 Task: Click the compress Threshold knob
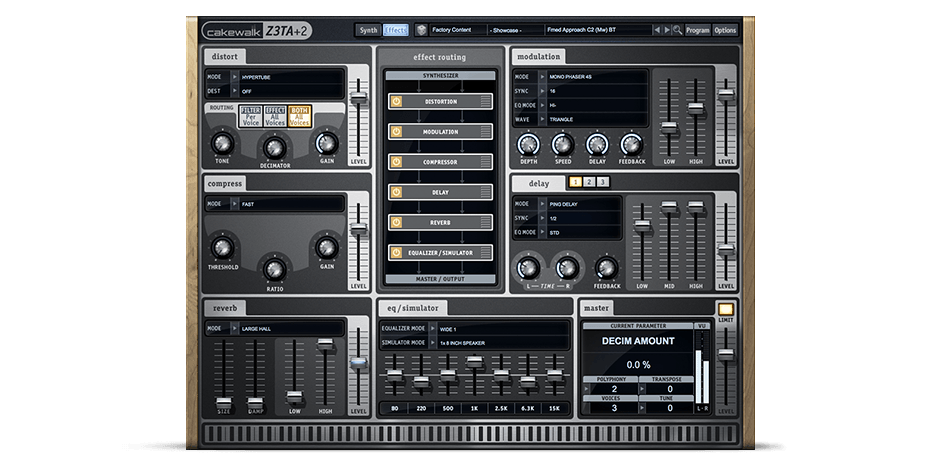tap(222, 248)
